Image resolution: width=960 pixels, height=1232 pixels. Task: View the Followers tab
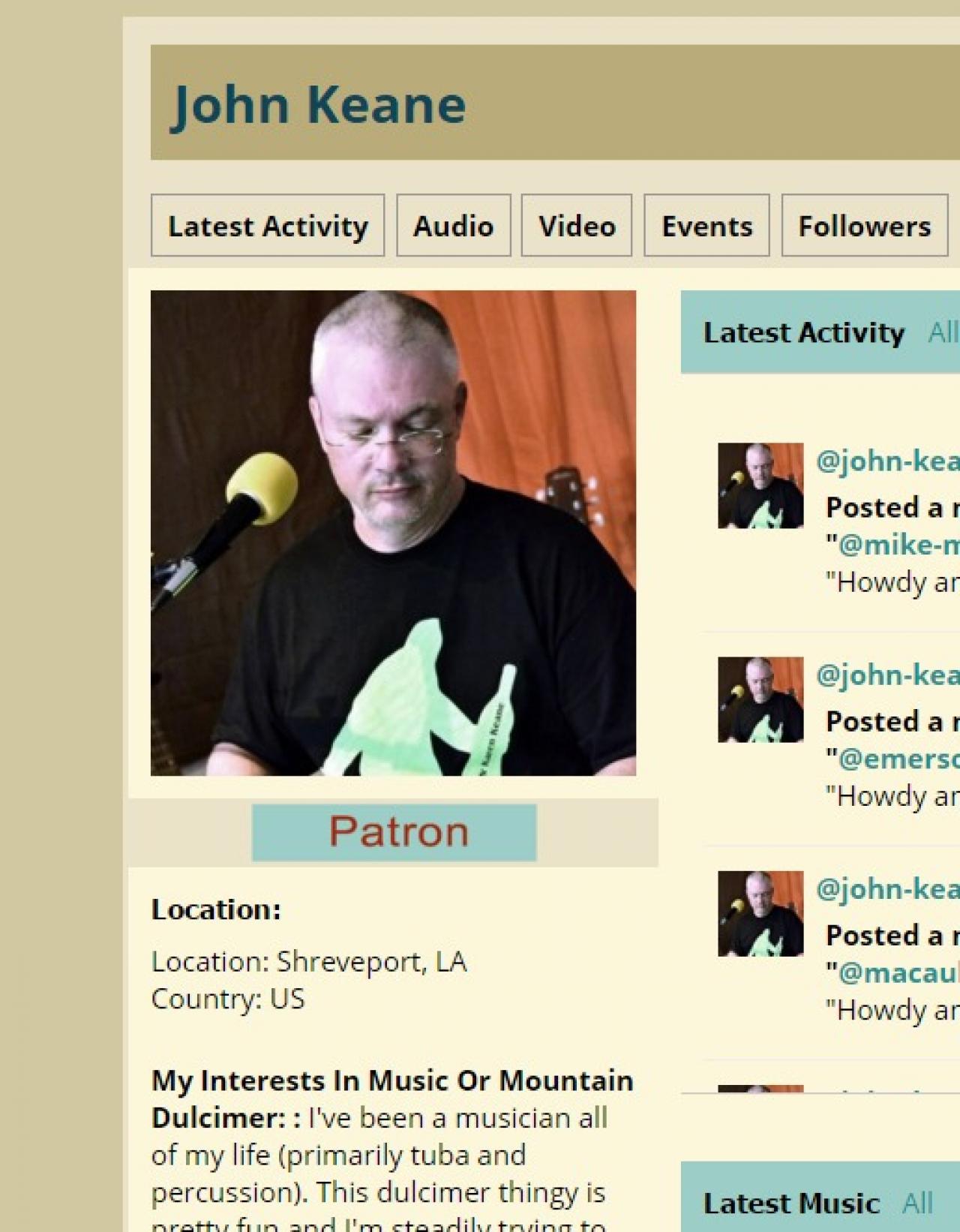pos(865,226)
